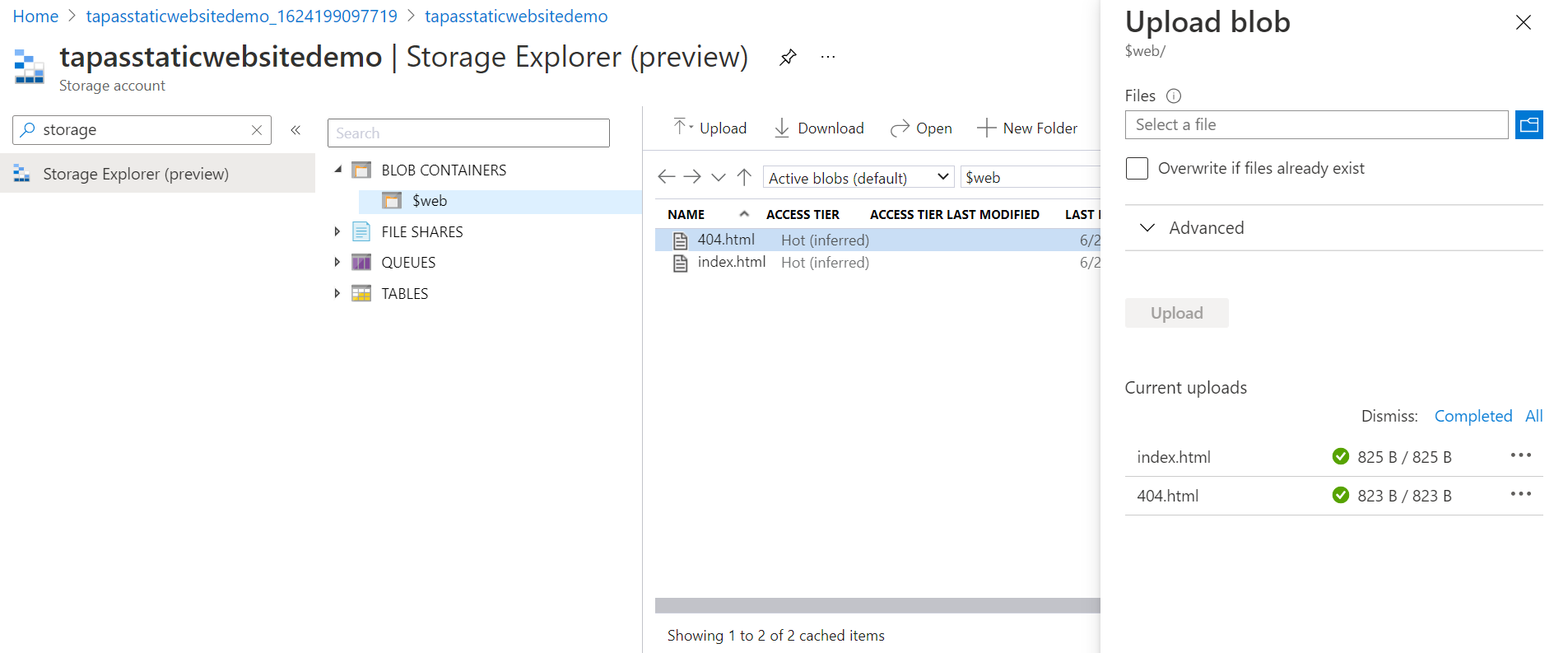Screen dimensions: 1568x653
Task: Sort by Access Tier column header
Action: point(803,214)
